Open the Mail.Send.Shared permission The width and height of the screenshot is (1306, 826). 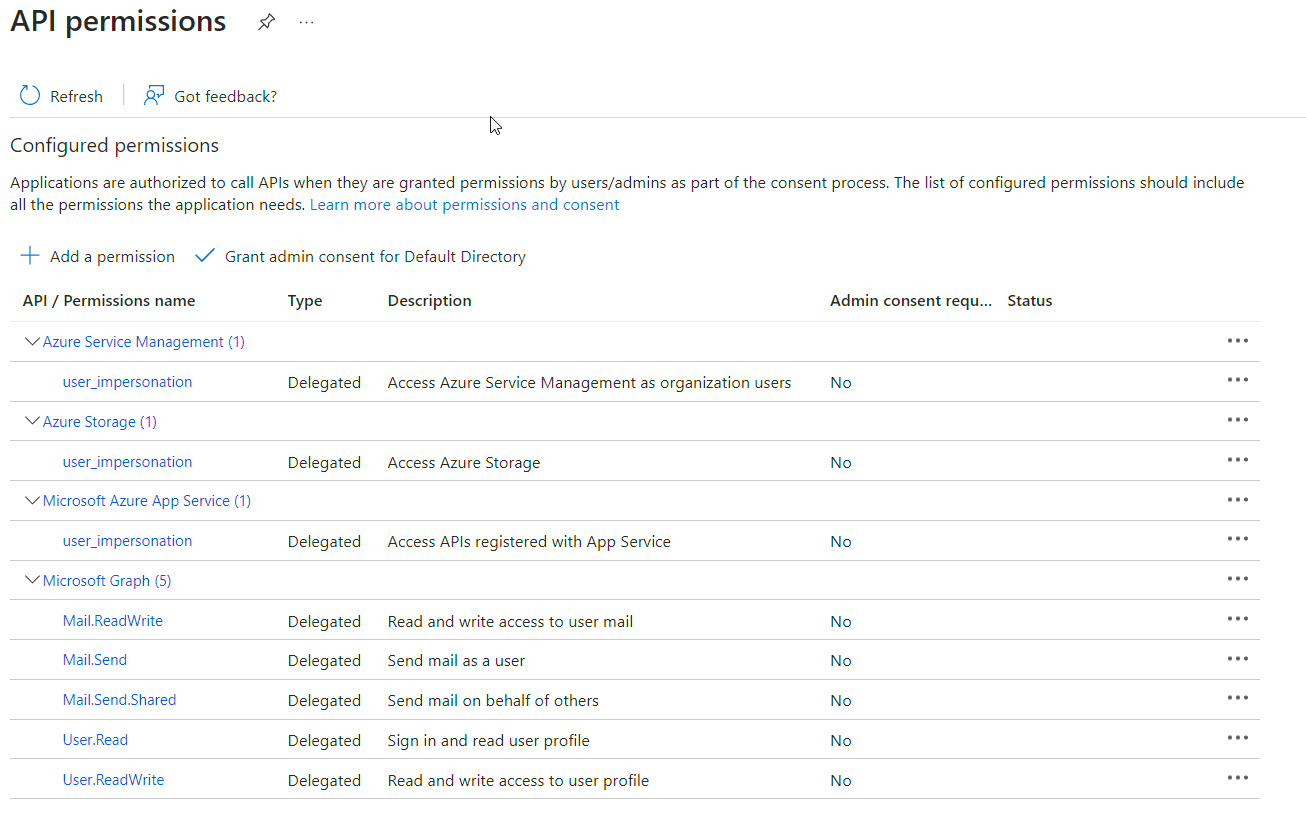pyautogui.click(x=119, y=700)
